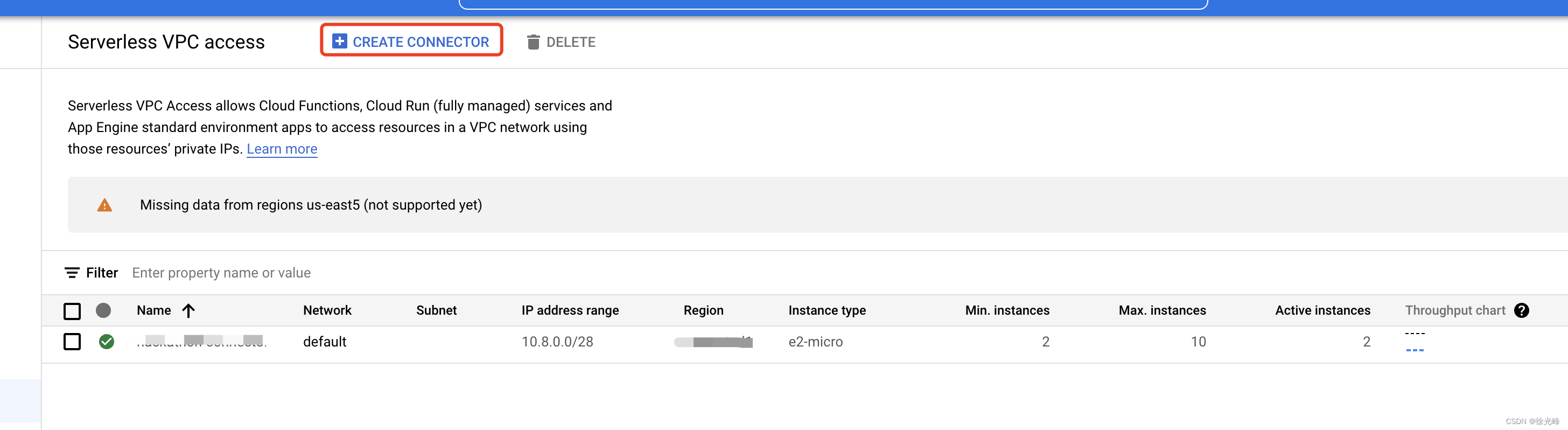Click the Name sort ascending arrow
Image resolution: width=1568 pixels, height=430 pixels.
coord(188,310)
